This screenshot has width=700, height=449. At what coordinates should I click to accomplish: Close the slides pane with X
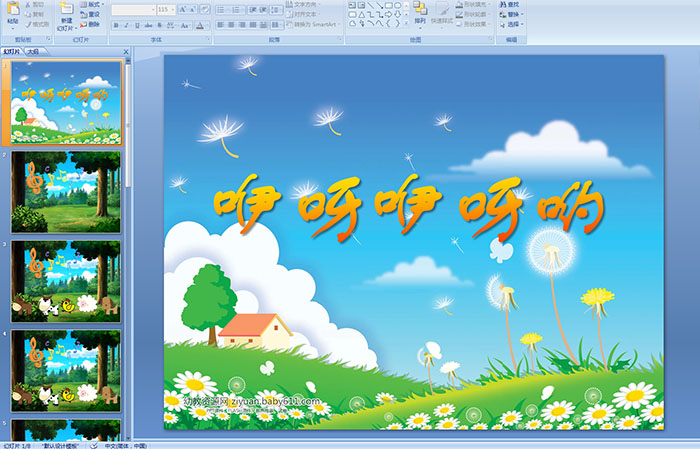(x=126, y=52)
